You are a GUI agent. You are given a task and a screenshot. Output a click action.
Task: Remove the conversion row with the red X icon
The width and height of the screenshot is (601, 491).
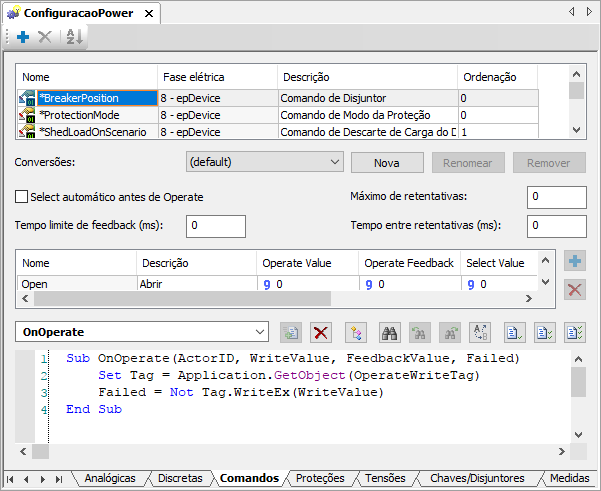click(574, 290)
